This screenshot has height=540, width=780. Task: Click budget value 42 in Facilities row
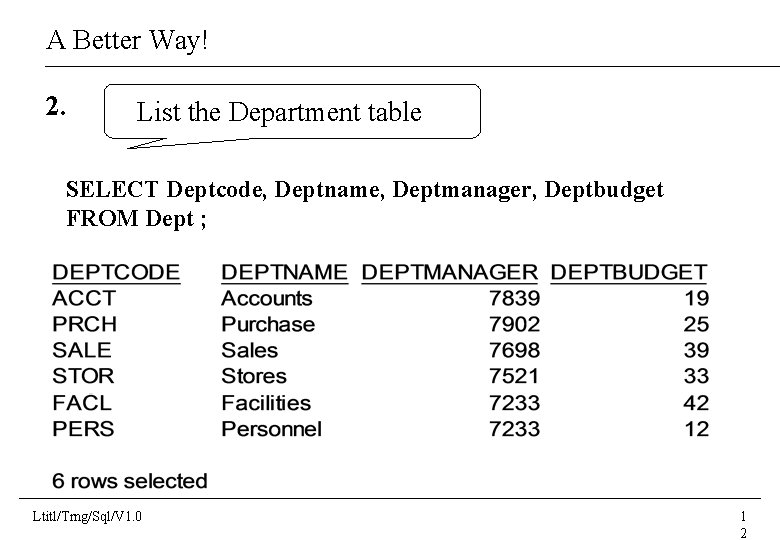(696, 403)
